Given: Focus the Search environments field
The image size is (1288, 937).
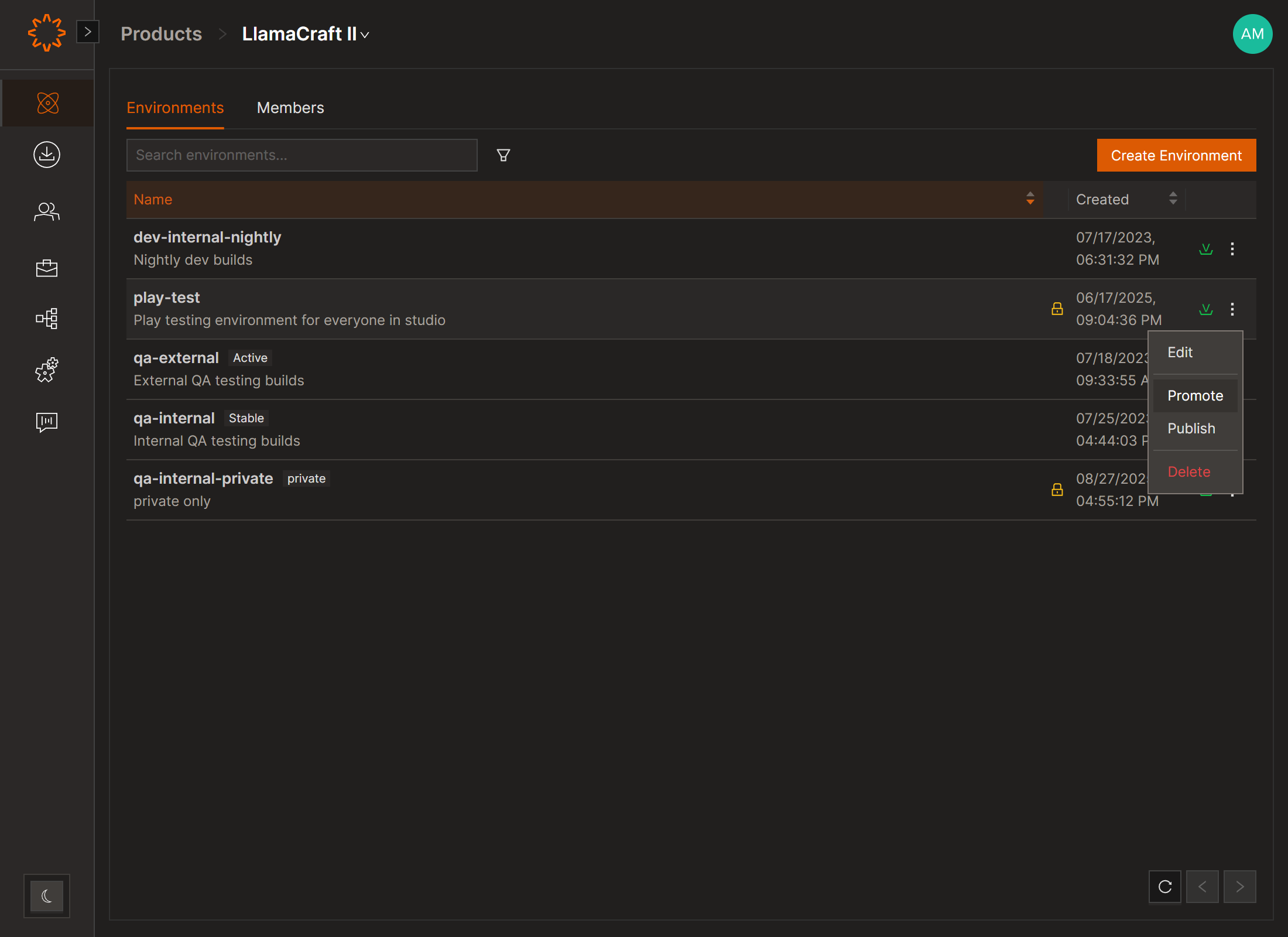Looking at the screenshot, I should (x=302, y=155).
